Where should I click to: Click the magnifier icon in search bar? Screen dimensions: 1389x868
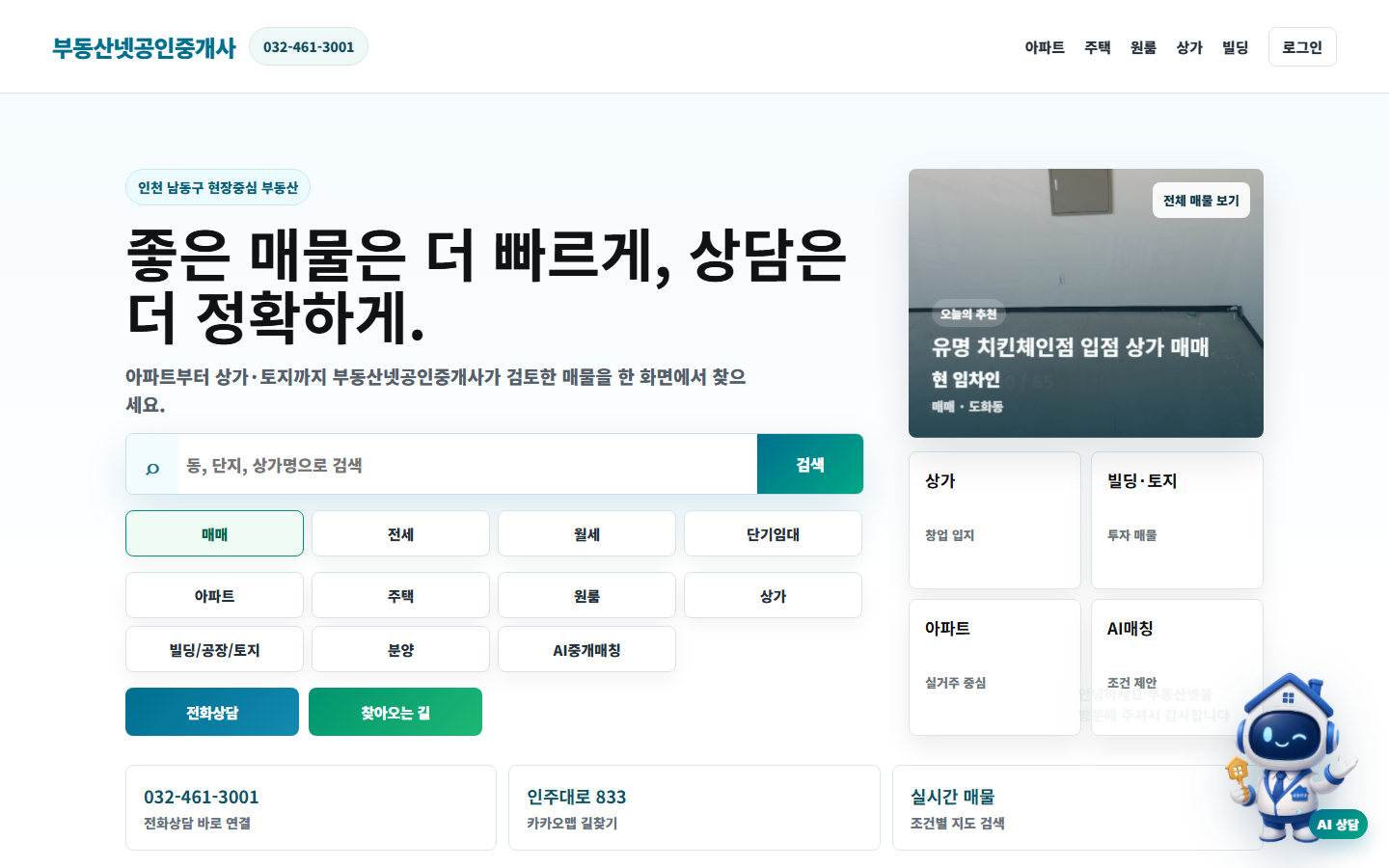click(x=152, y=468)
